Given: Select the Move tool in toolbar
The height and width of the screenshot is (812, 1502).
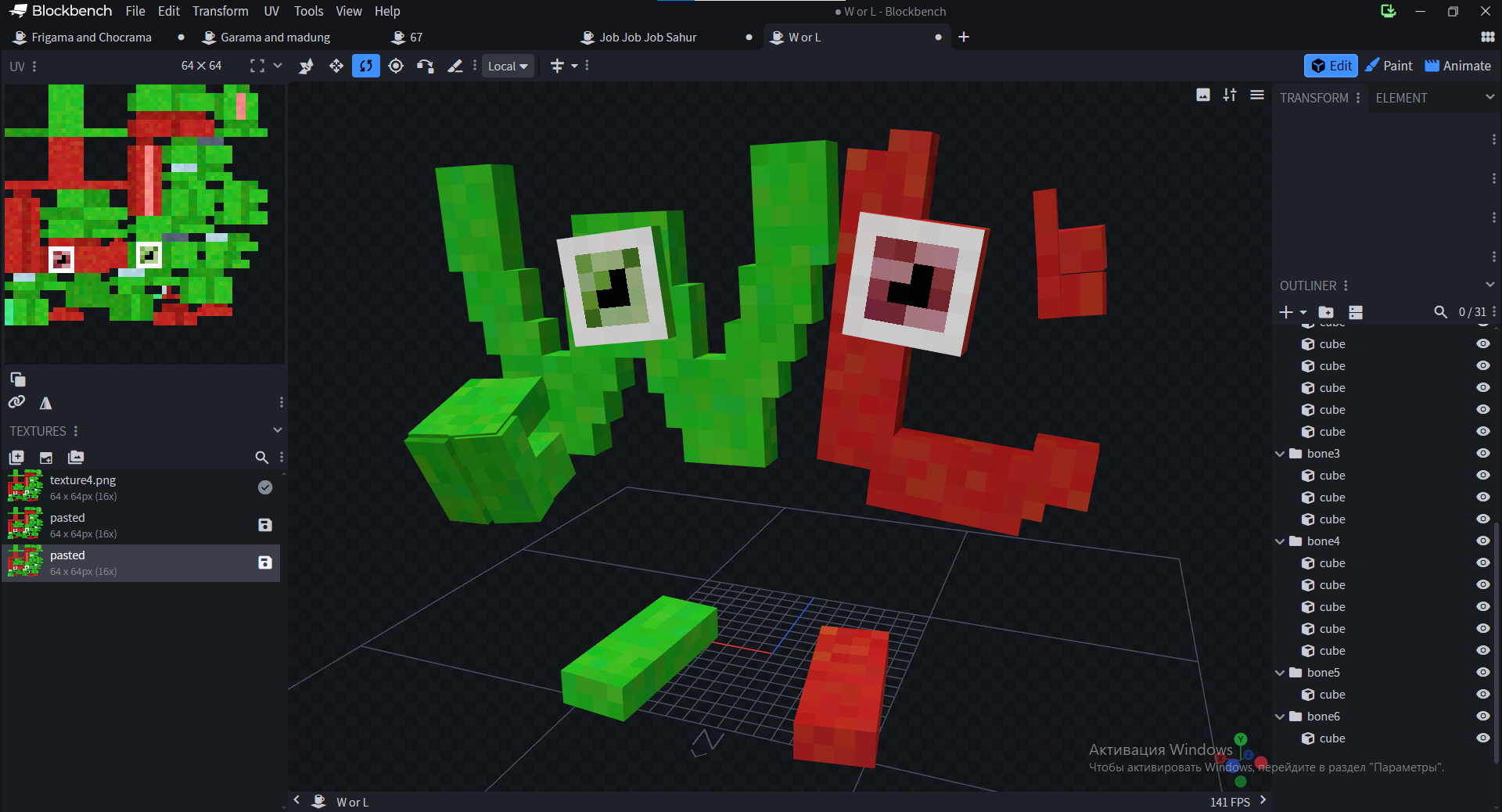Looking at the screenshot, I should point(336,66).
